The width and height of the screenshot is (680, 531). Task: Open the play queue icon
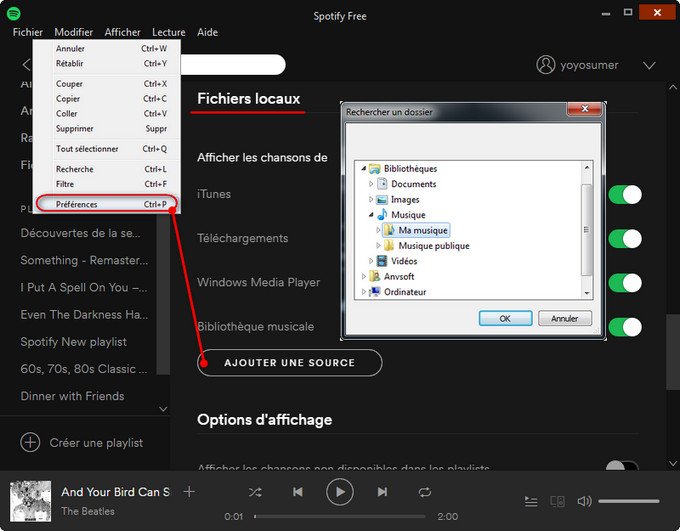click(x=530, y=501)
